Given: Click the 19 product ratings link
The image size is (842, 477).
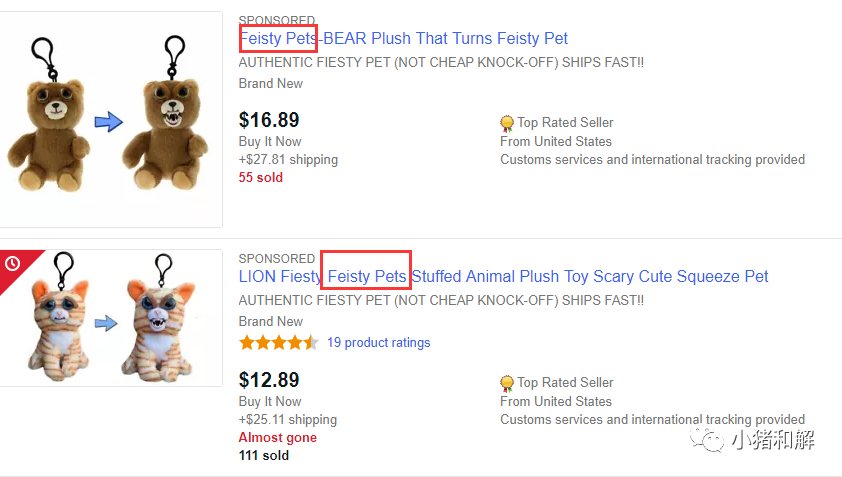Looking at the screenshot, I should coord(378,342).
